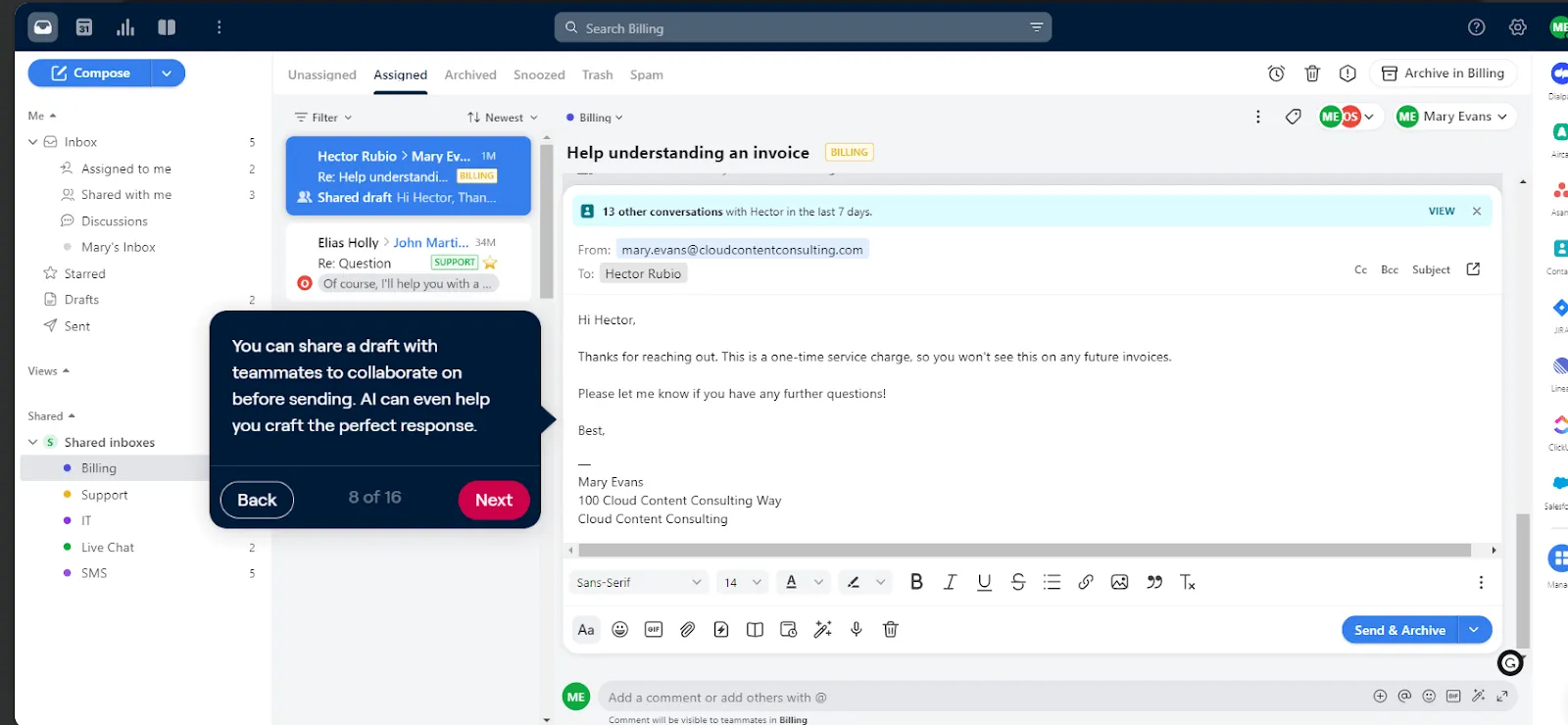Click the Send & Archive button
The image size is (1568, 725).
(x=1400, y=630)
